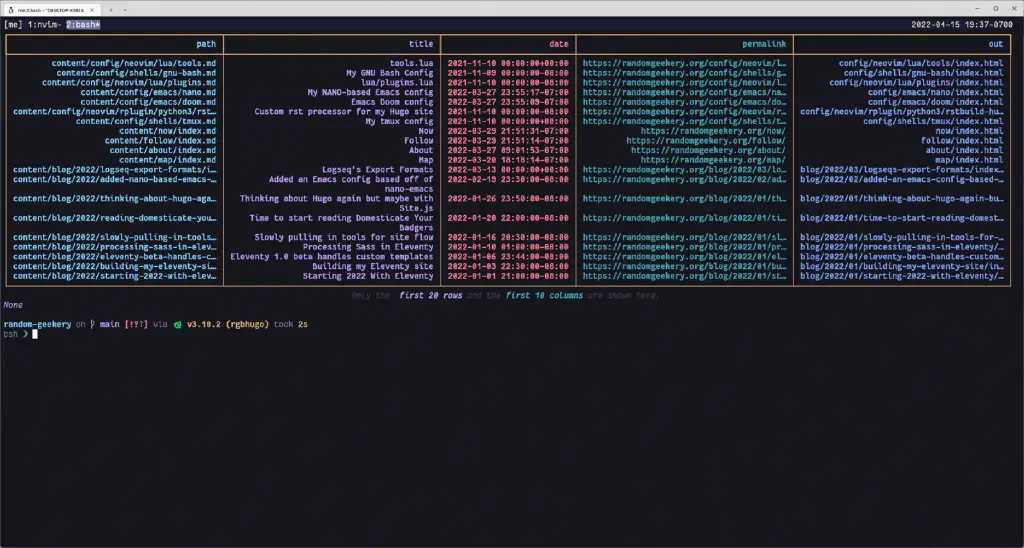Select path content/follow/index.md
The width and height of the screenshot is (1024, 548).
pyautogui.click(x=160, y=140)
